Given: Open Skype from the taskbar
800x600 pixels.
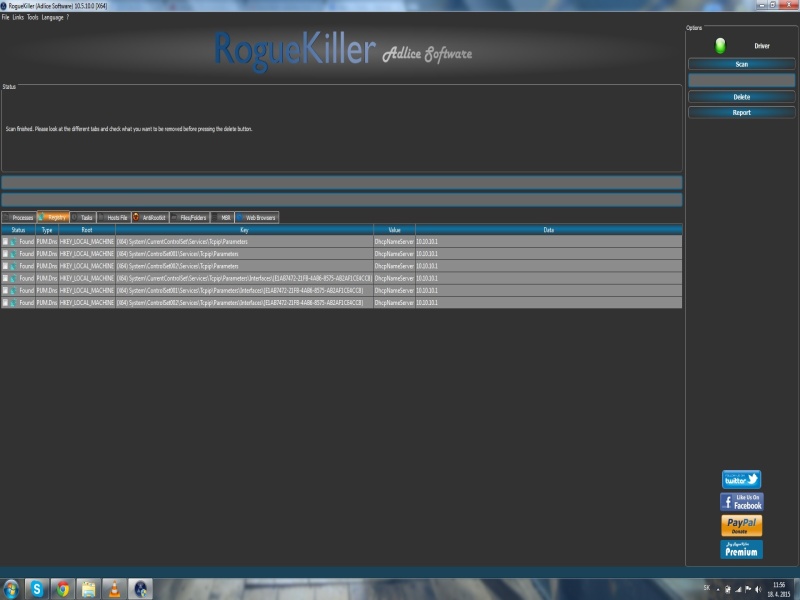Looking at the screenshot, I should [38, 589].
